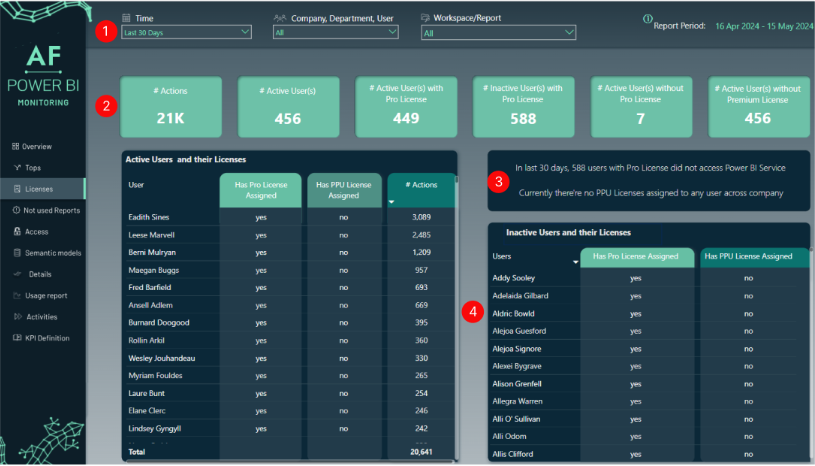Select inactive user Allis Clifford

click(512, 454)
